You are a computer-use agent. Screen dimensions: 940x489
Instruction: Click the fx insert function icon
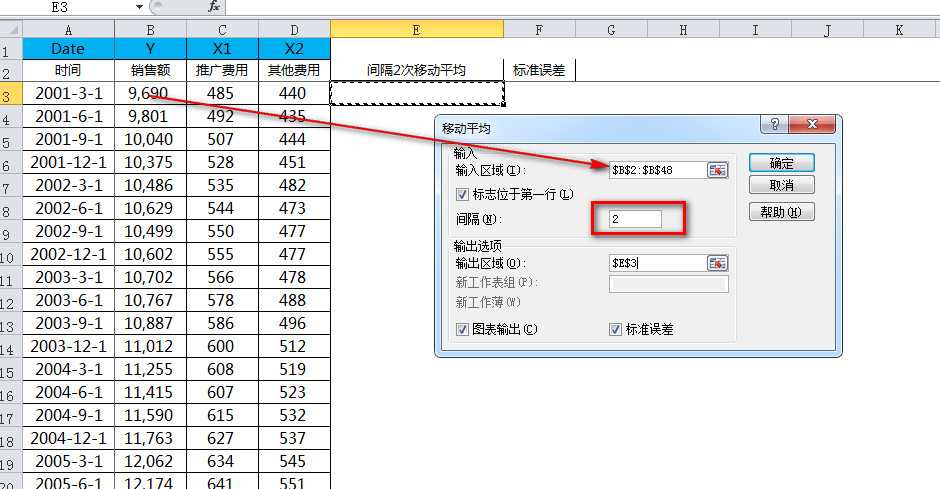coord(214,7)
